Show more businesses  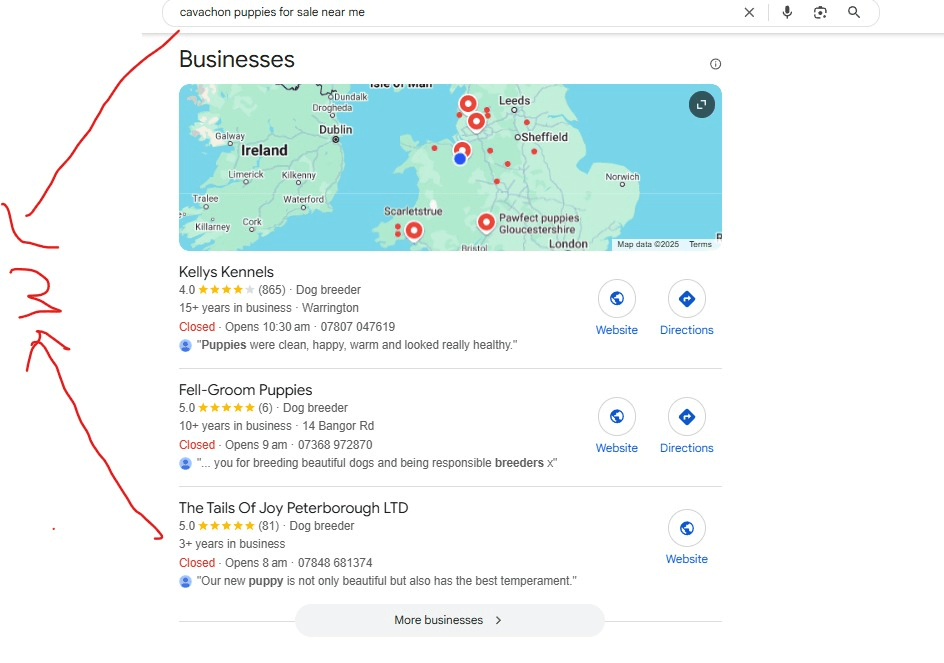[449, 620]
